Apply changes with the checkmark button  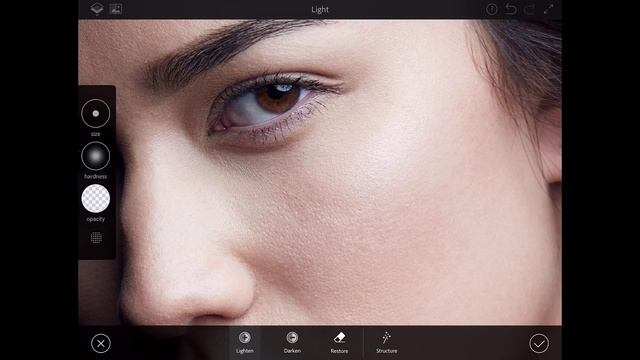coord(539,343)
